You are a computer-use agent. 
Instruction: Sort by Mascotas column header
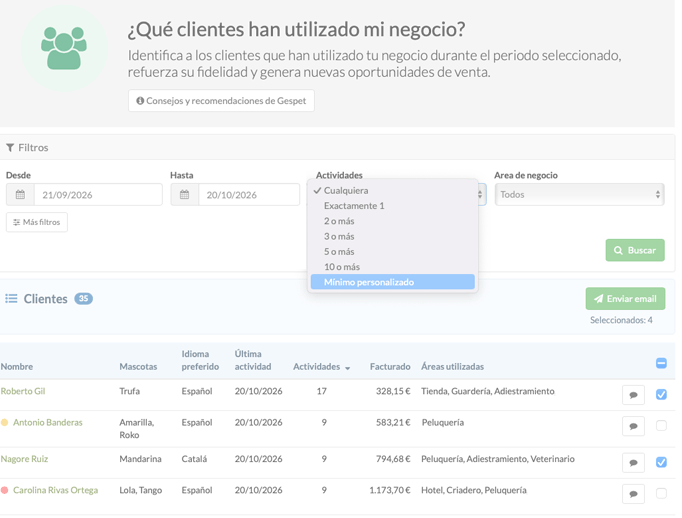click(138, 367)
